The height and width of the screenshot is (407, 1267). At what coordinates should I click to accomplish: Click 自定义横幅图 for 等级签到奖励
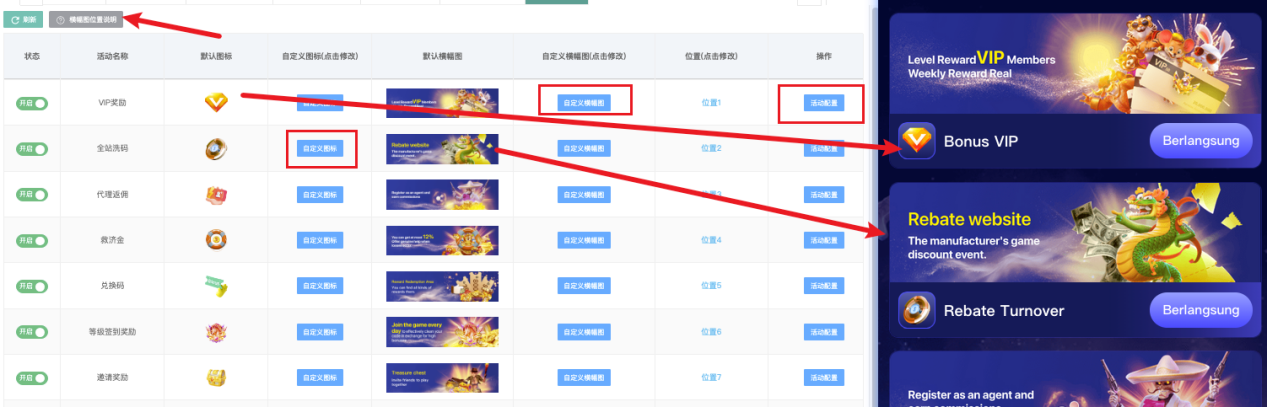[584, 332]
